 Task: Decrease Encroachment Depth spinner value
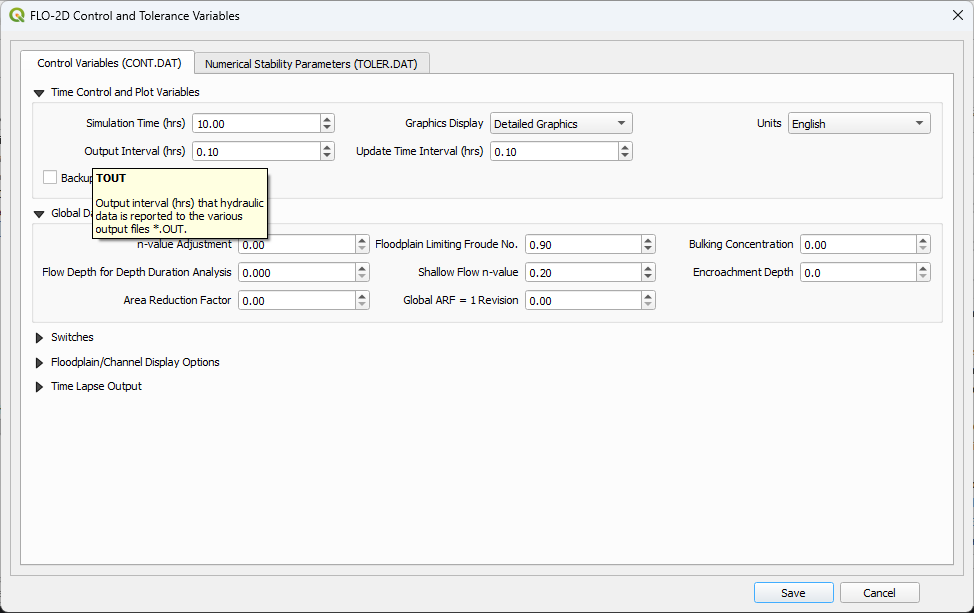(x=923, y=277)
